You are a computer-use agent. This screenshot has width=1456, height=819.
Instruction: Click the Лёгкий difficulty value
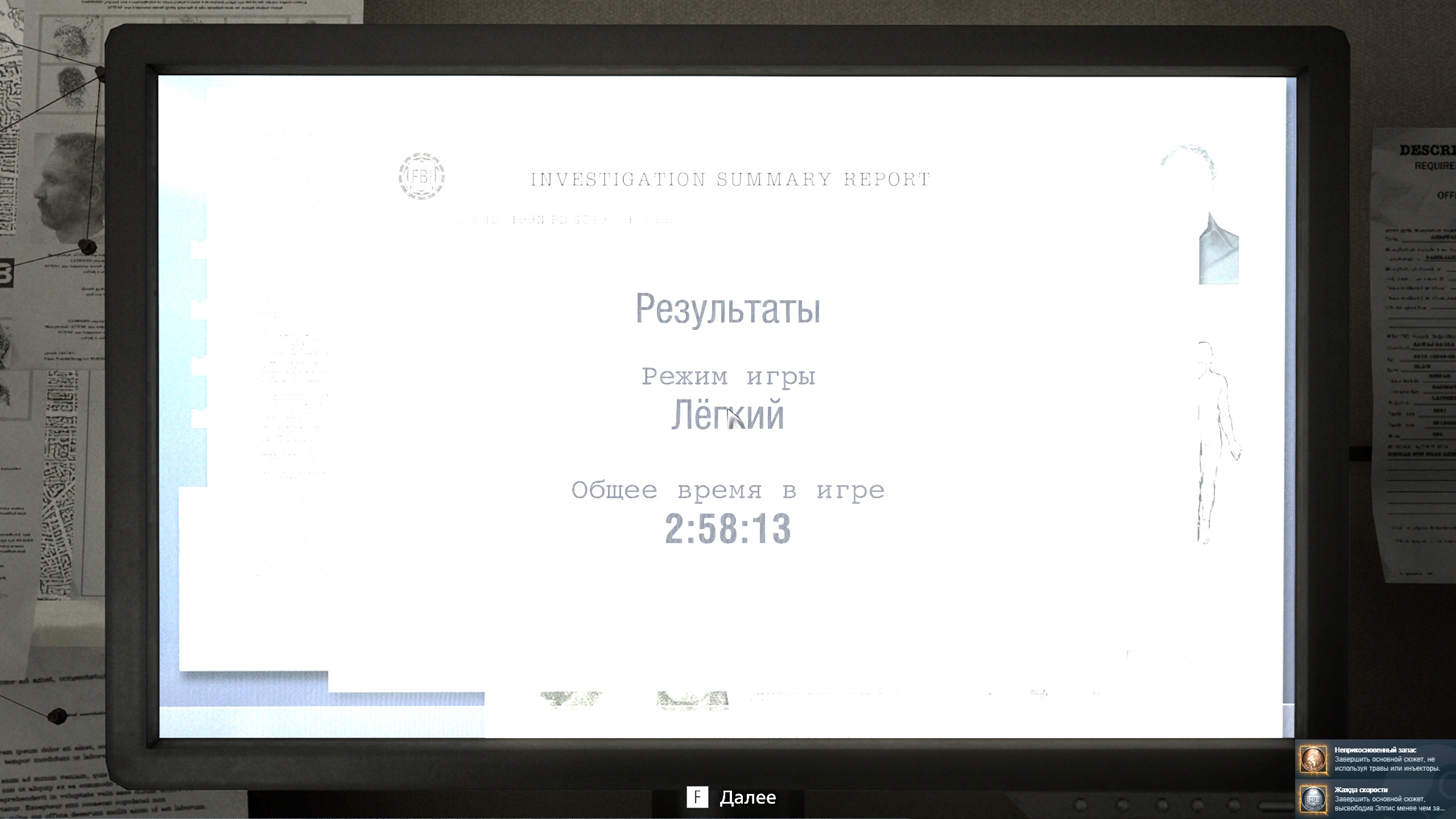pyautogui.click(x=727, y=415)
